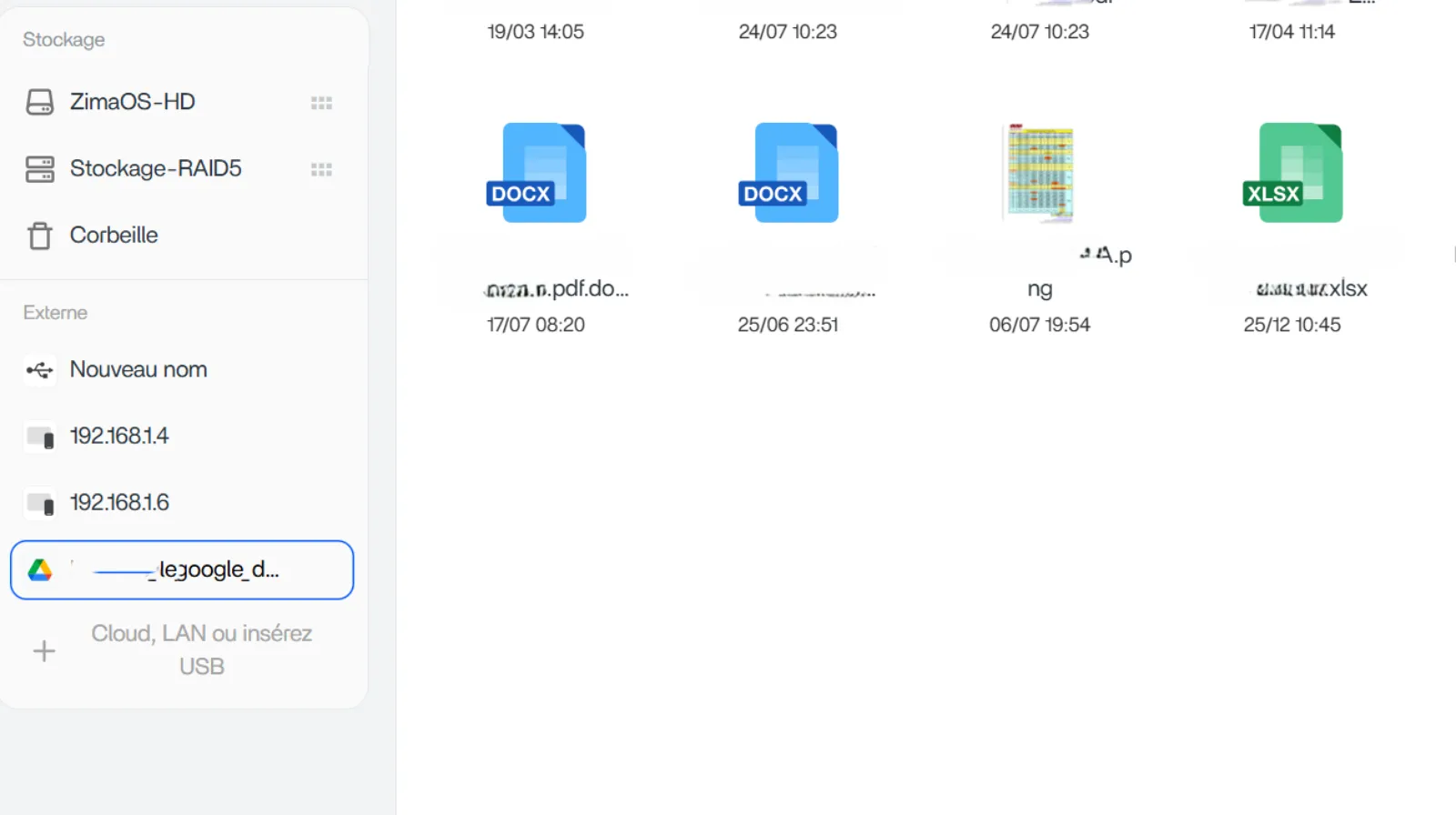
Task: Click the ZimaOS-HD drive icon
Action: point(39,102)
